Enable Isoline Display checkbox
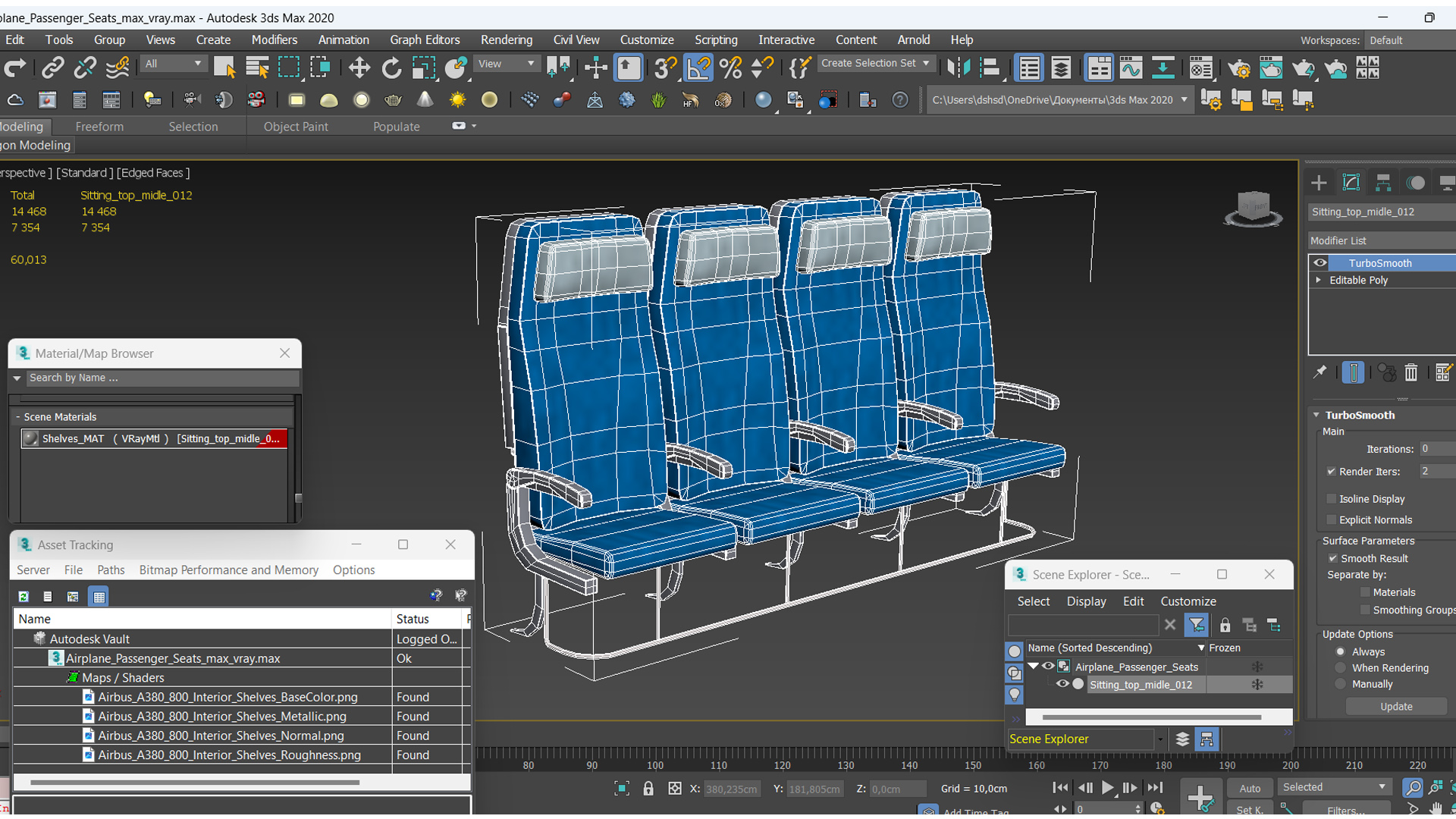The image size is (1456, 819). [1332, 499]
